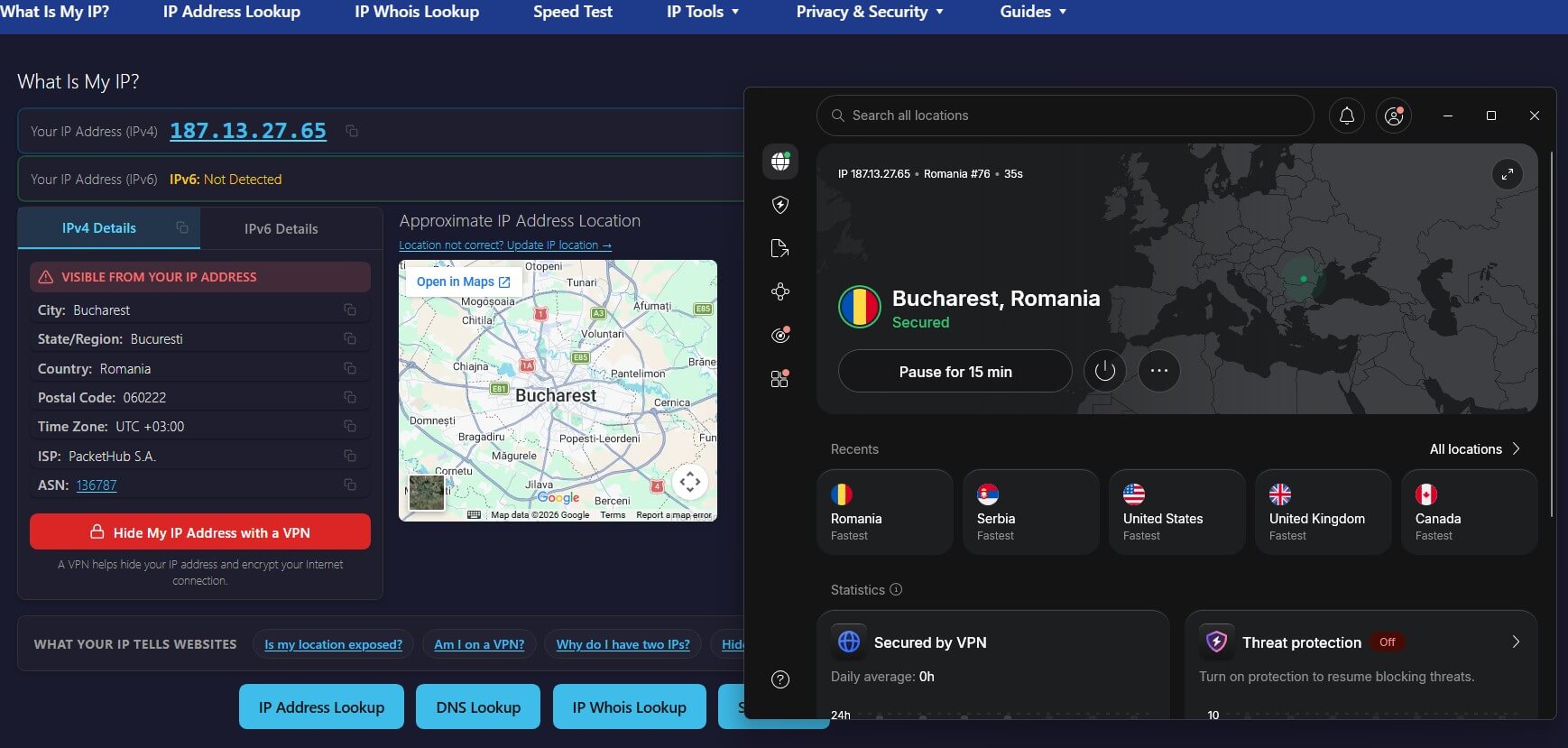The image size is (1568, 748).
Task: Open the VPN account profile icon
Action: [1394, 115]
